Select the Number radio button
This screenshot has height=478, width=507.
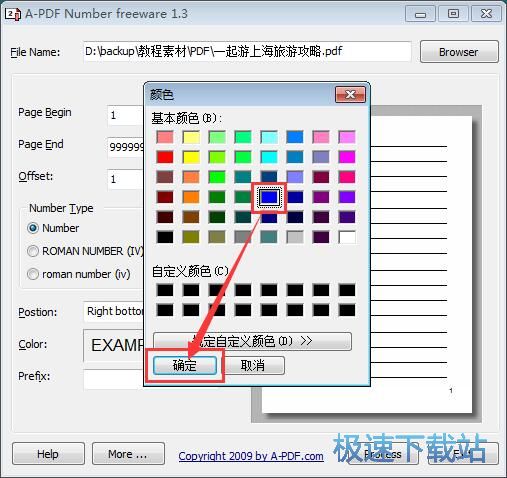point(33,228)
